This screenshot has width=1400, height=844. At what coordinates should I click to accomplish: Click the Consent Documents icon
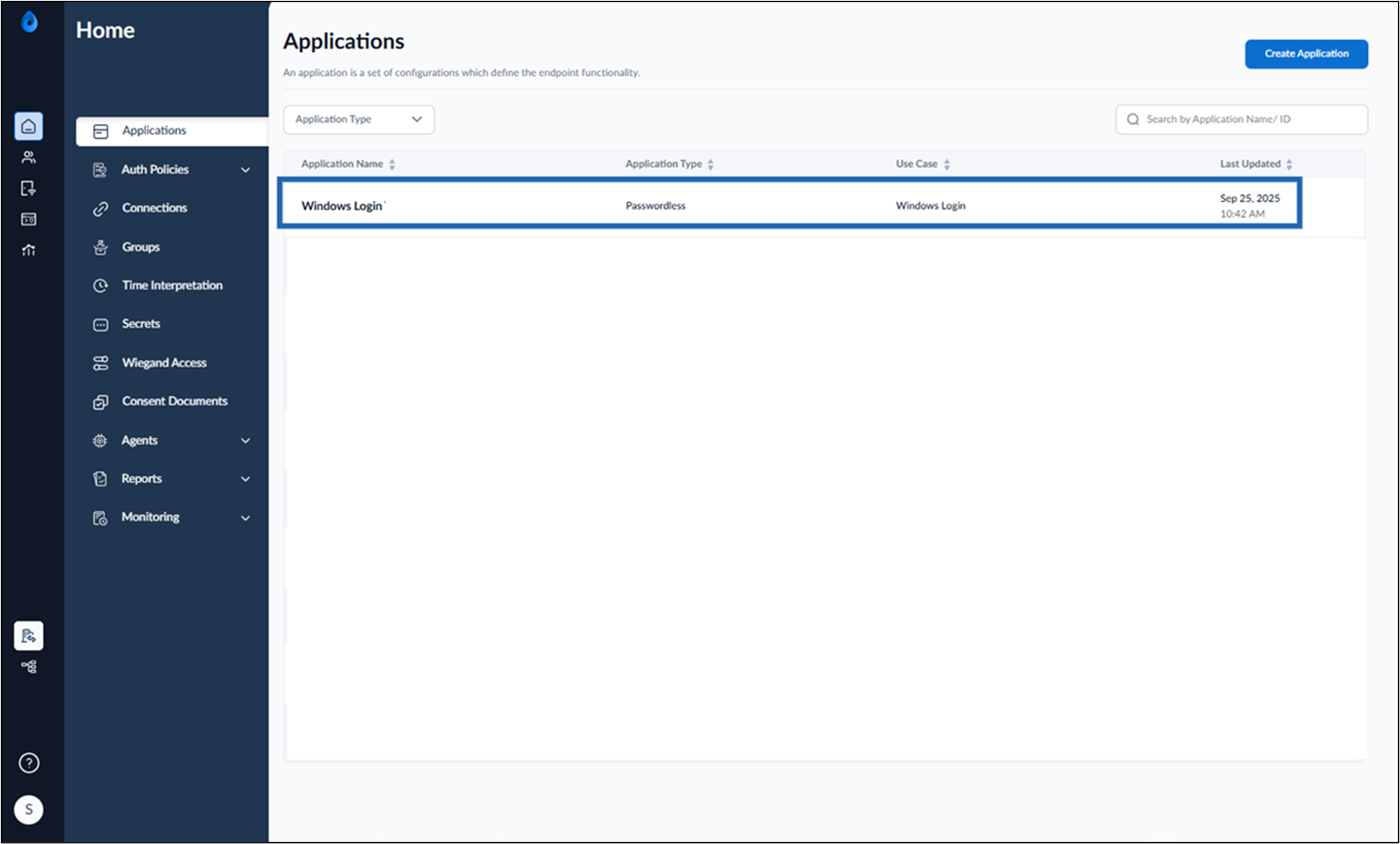[x=101, y=402]
